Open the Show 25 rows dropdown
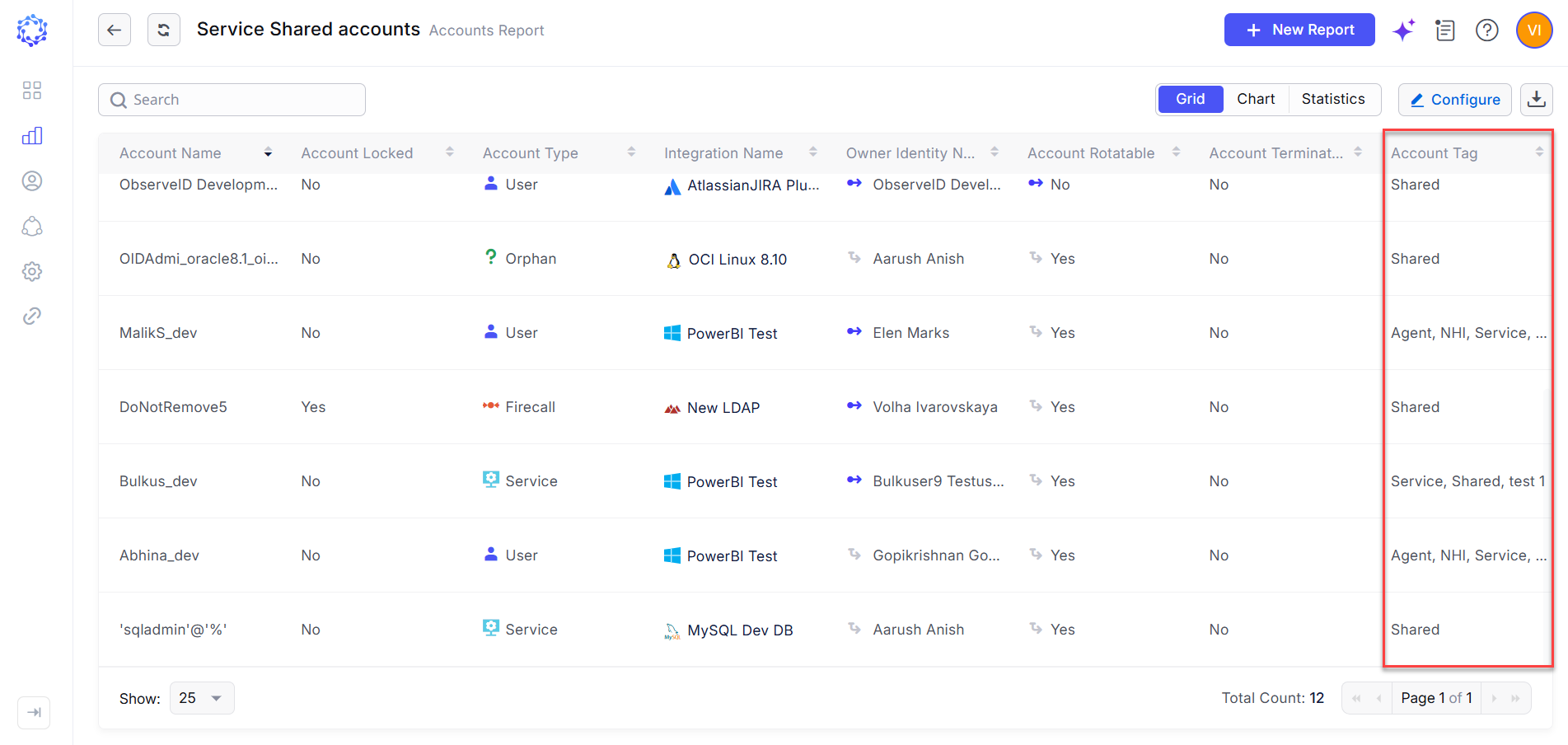1568x745 pixels. click(202, 698)
